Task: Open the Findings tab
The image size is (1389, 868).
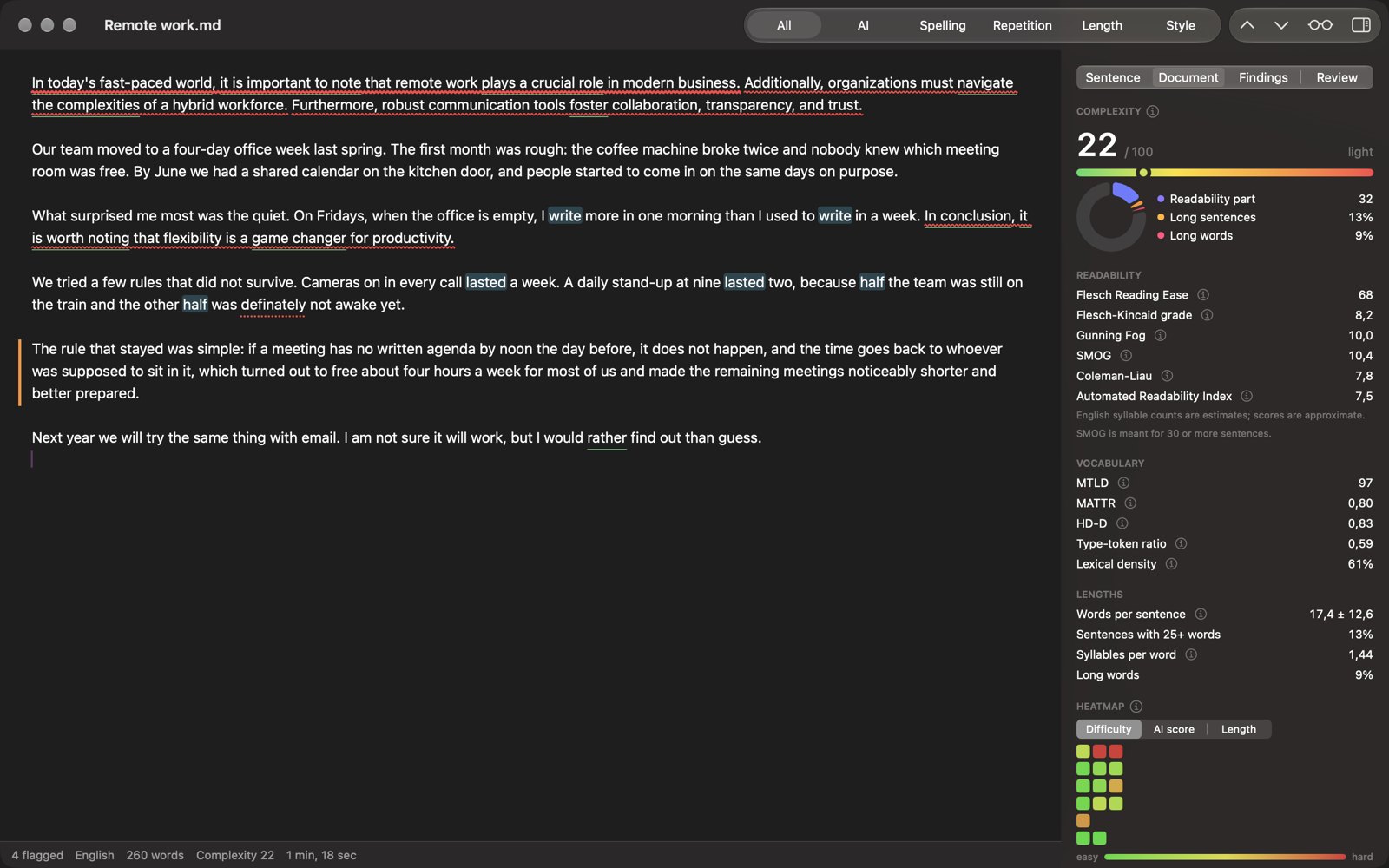Action: coord(1263,77)
